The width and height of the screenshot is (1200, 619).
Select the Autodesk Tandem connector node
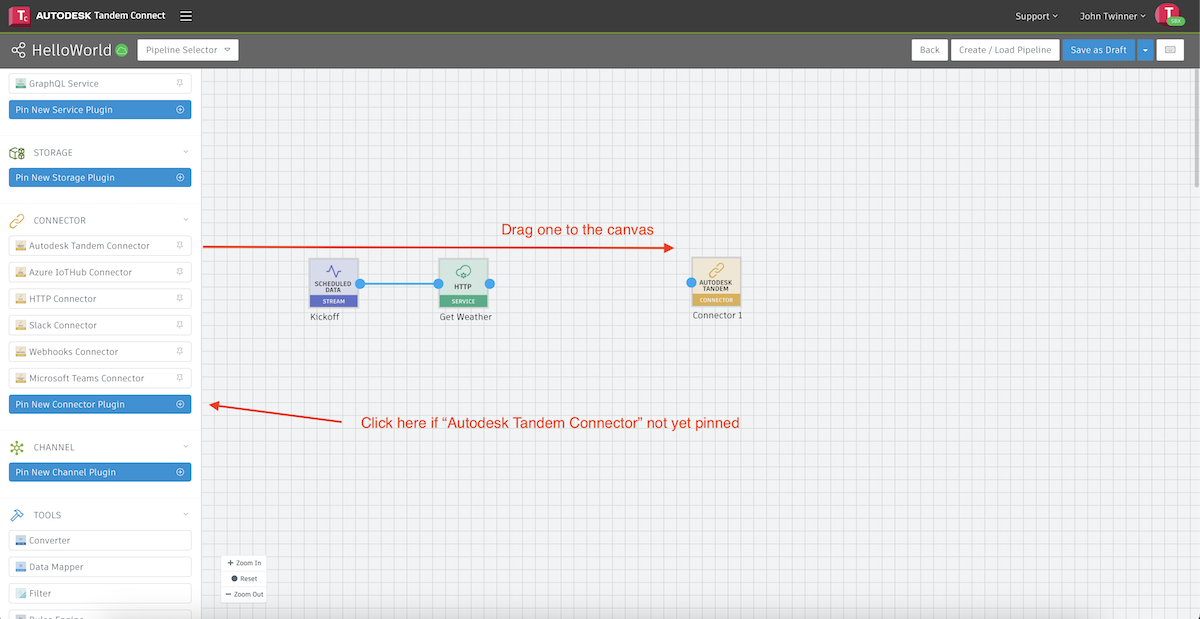pyautogui.click(x=716, y=282)
